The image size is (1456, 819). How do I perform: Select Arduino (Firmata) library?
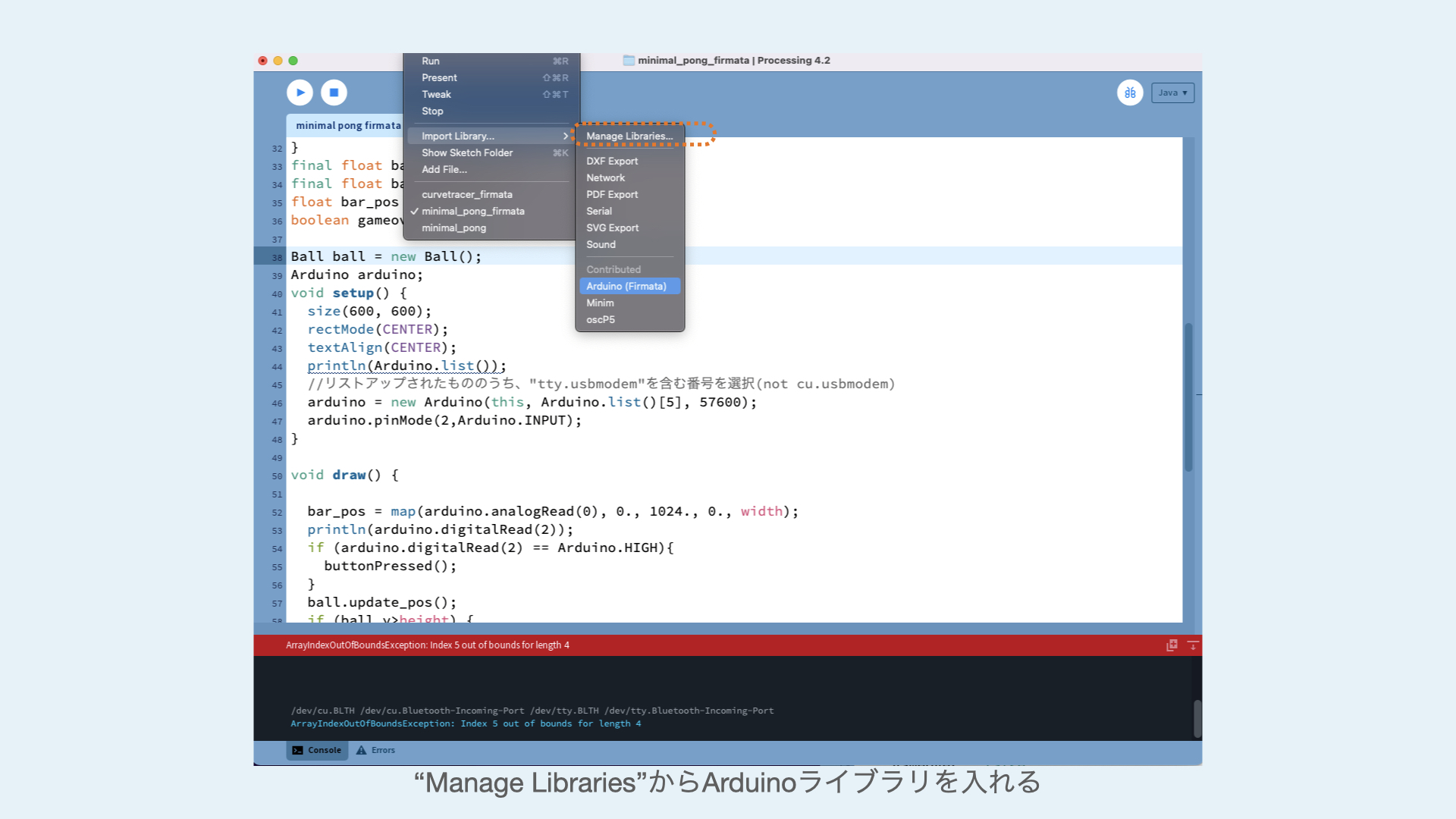click(x=626, y=287)
